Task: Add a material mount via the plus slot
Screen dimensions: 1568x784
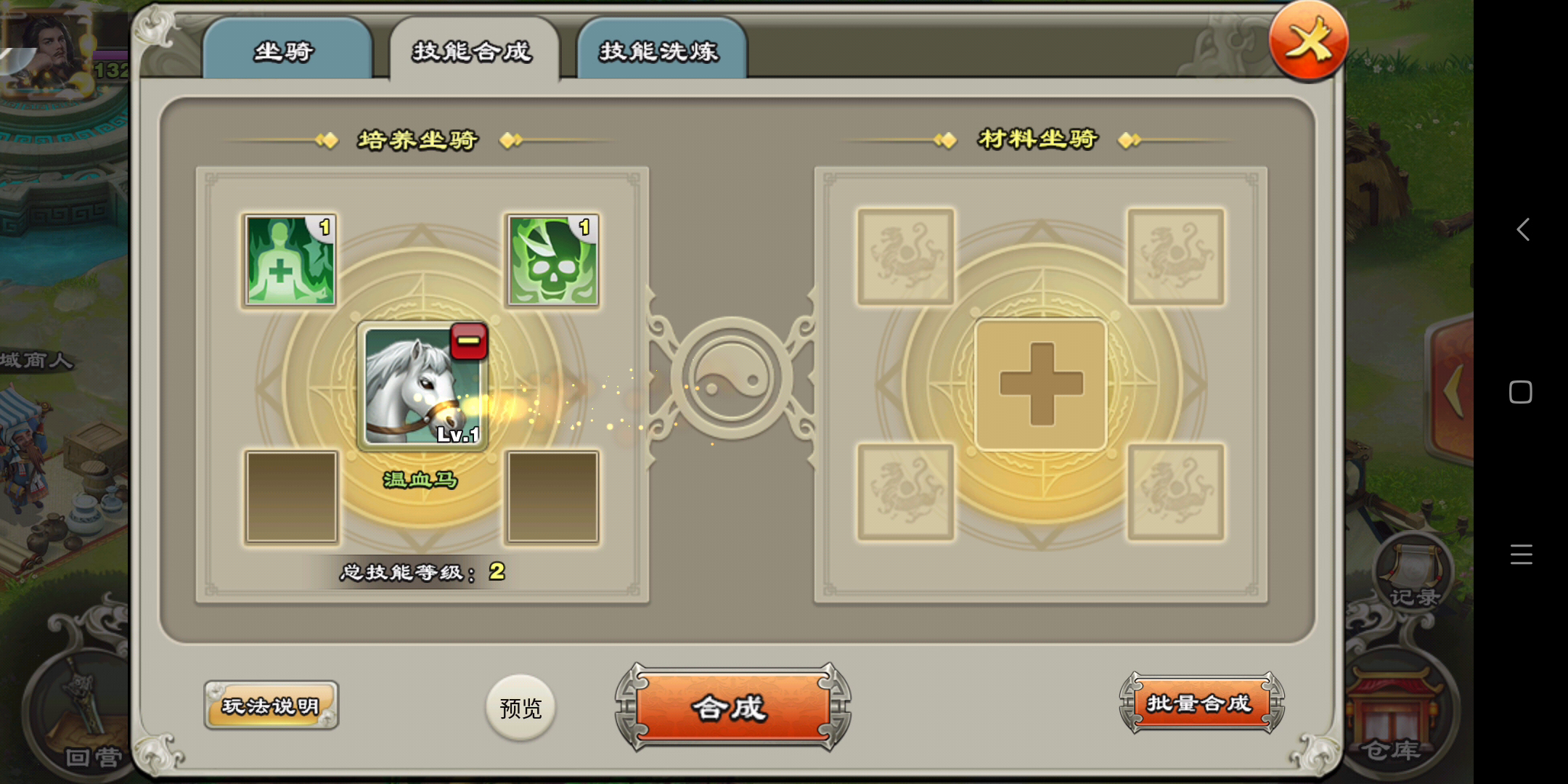Action: 1041,385
